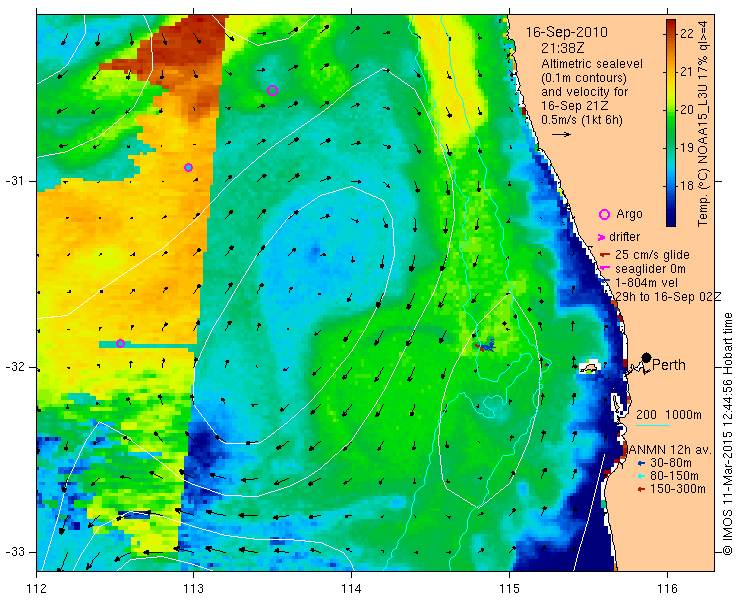Click the blue seaglider track cluster offshore of Perth
This screenshot has width=740, height=600.
(486, 346)
